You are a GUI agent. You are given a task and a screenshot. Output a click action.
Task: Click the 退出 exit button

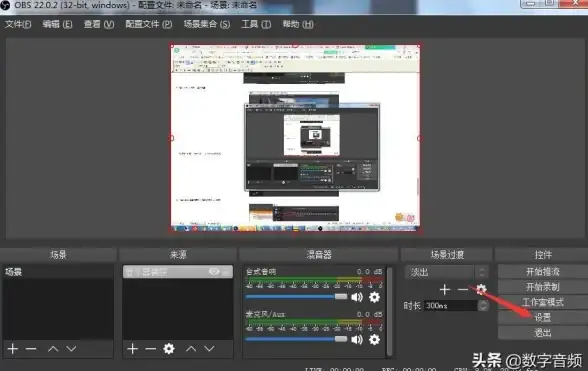[x=543, y=333]
